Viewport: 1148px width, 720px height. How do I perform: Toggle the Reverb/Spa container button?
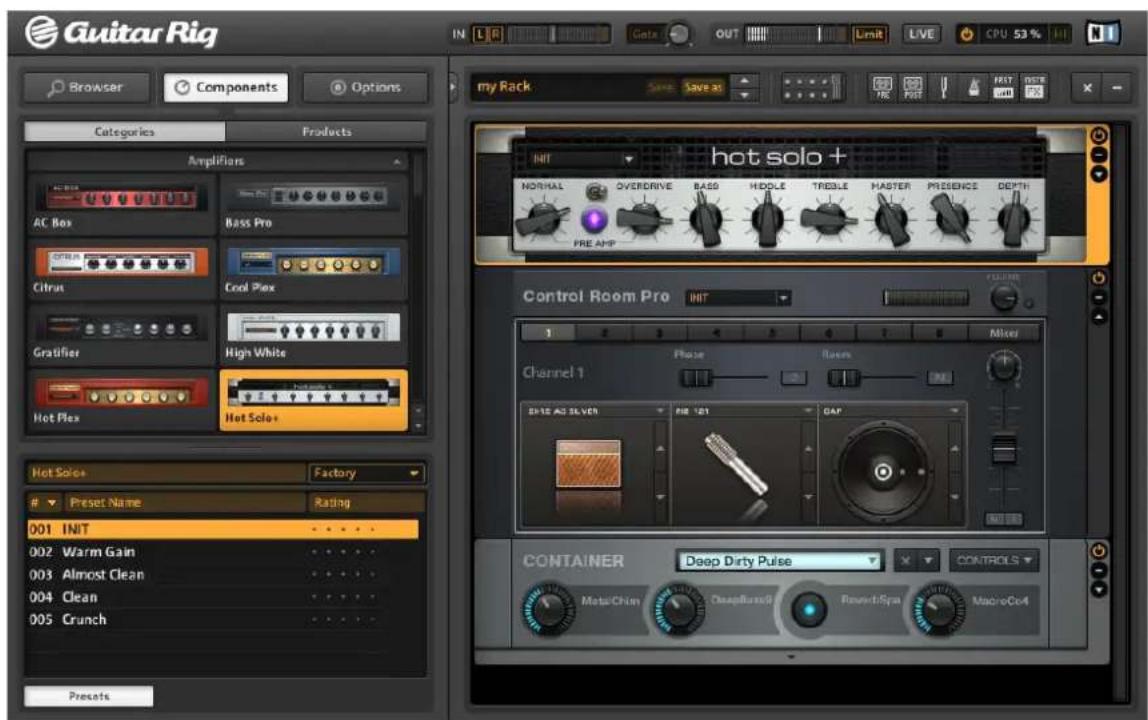coord(809,609)
